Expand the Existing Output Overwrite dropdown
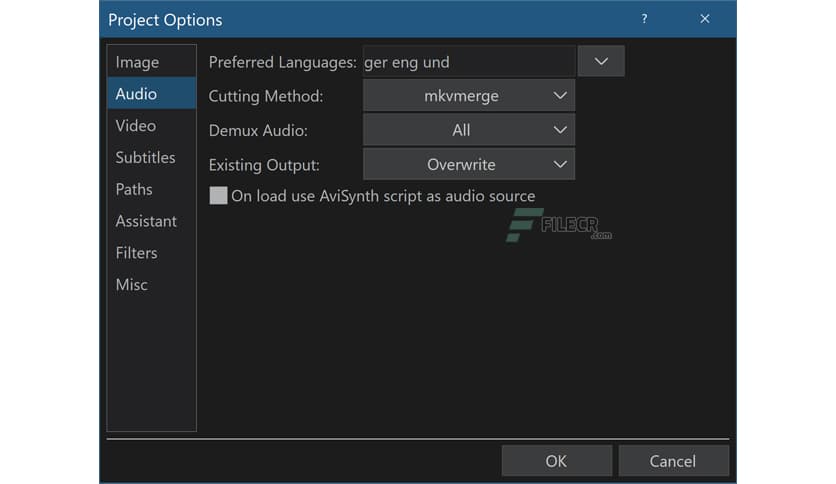836x484 pixels. pyautogui.click(x=468, y=164)
